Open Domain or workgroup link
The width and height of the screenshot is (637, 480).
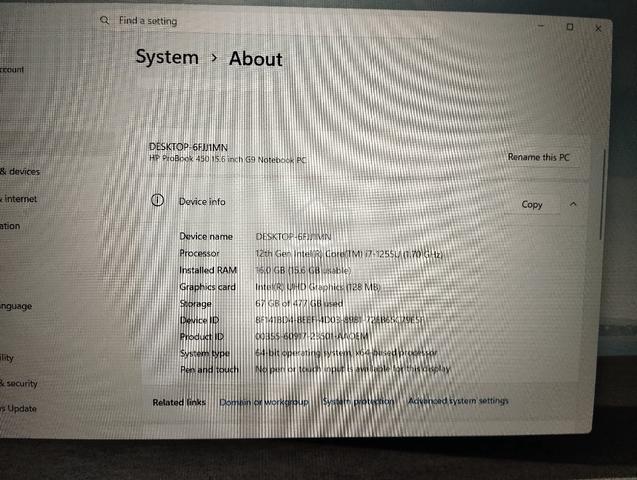coord(264,402)
